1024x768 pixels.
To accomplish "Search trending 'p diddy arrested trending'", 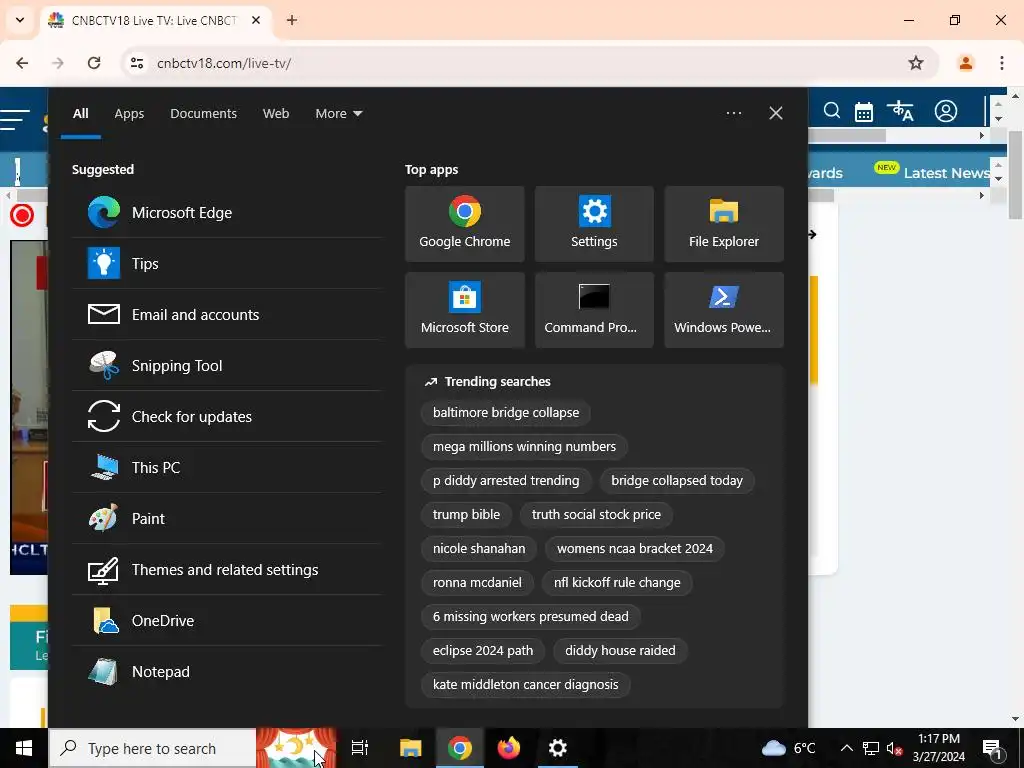I will point(506,481).
